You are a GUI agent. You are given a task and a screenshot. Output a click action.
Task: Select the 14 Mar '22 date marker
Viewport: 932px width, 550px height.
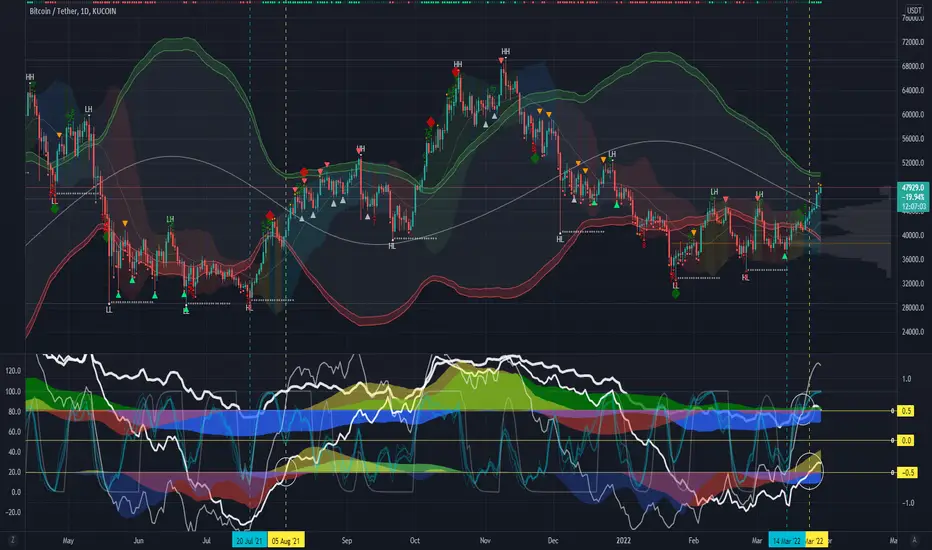[786, 540]
